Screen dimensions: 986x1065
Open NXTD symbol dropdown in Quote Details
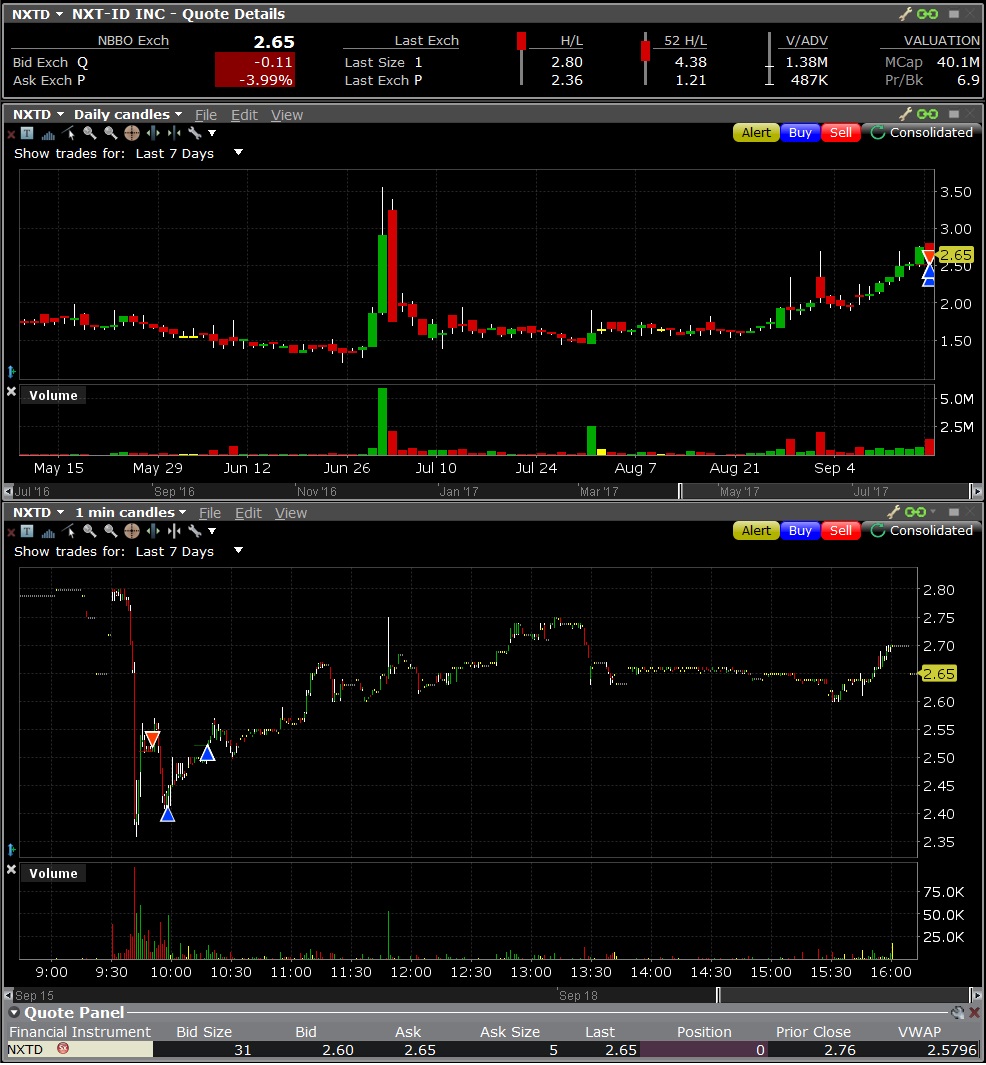(59, 14)
